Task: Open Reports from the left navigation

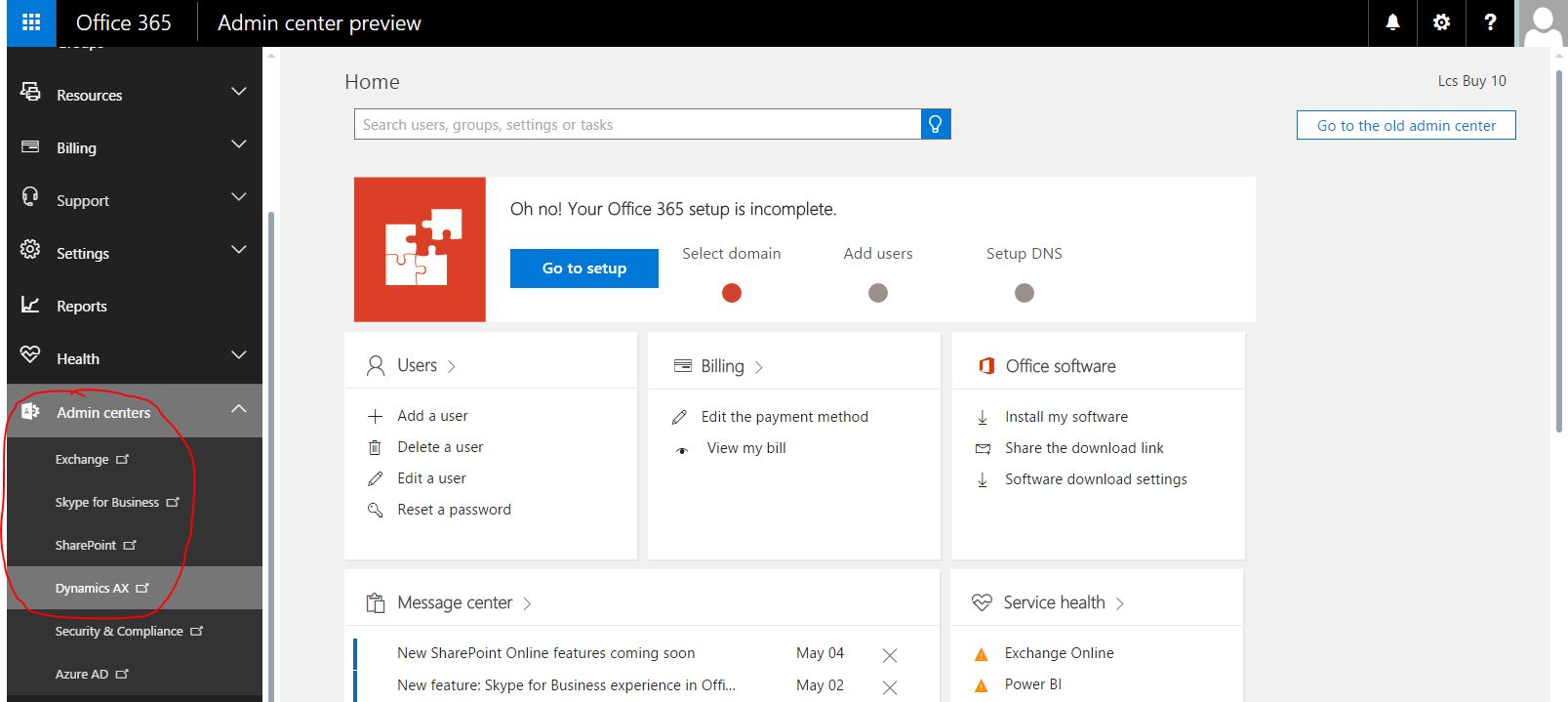Action: (x=82, y=306)
